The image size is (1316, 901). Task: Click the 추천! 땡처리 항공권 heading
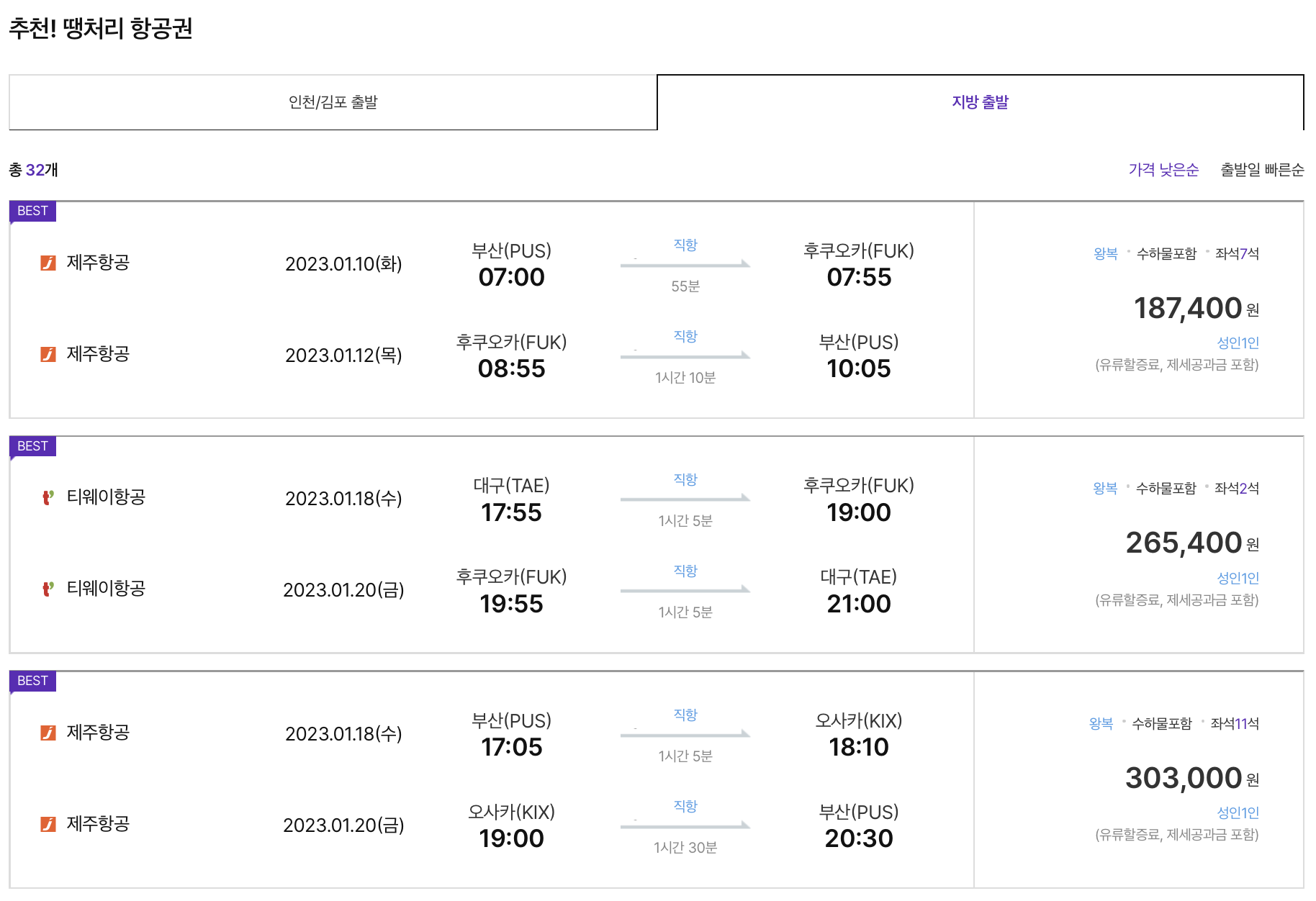[x=100, y=29]
